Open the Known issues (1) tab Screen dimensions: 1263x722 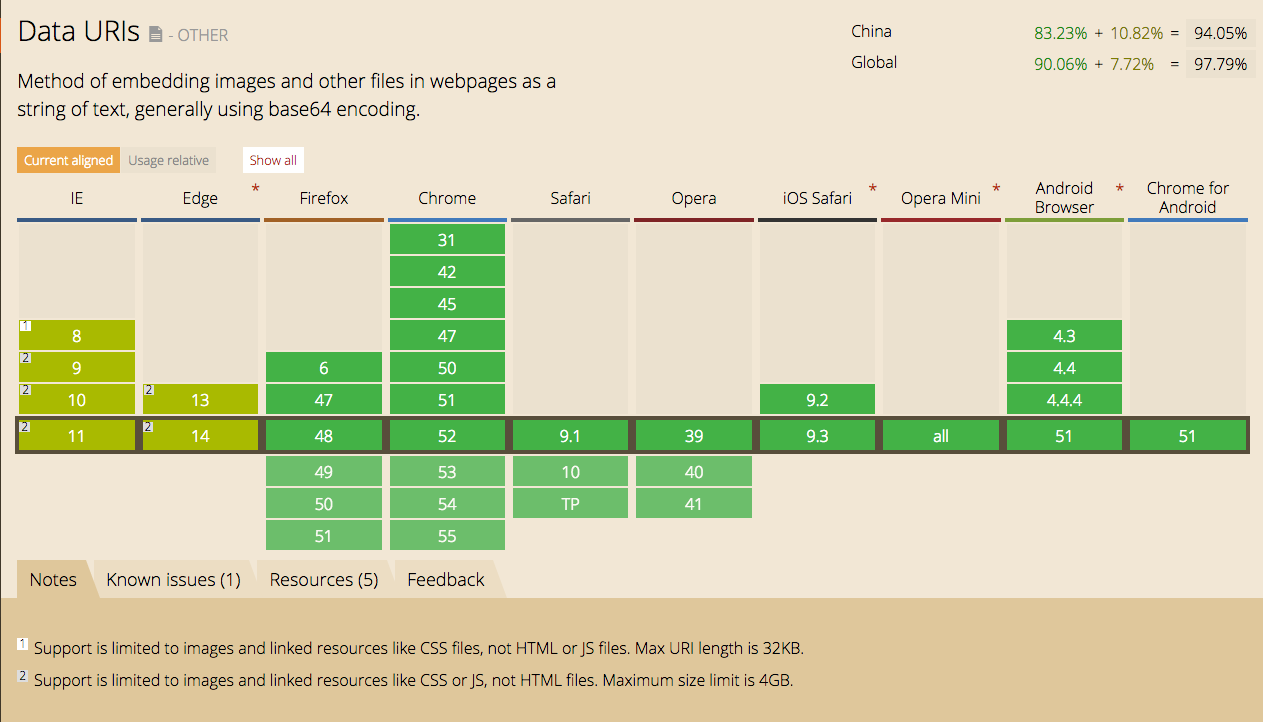point(173,580)
